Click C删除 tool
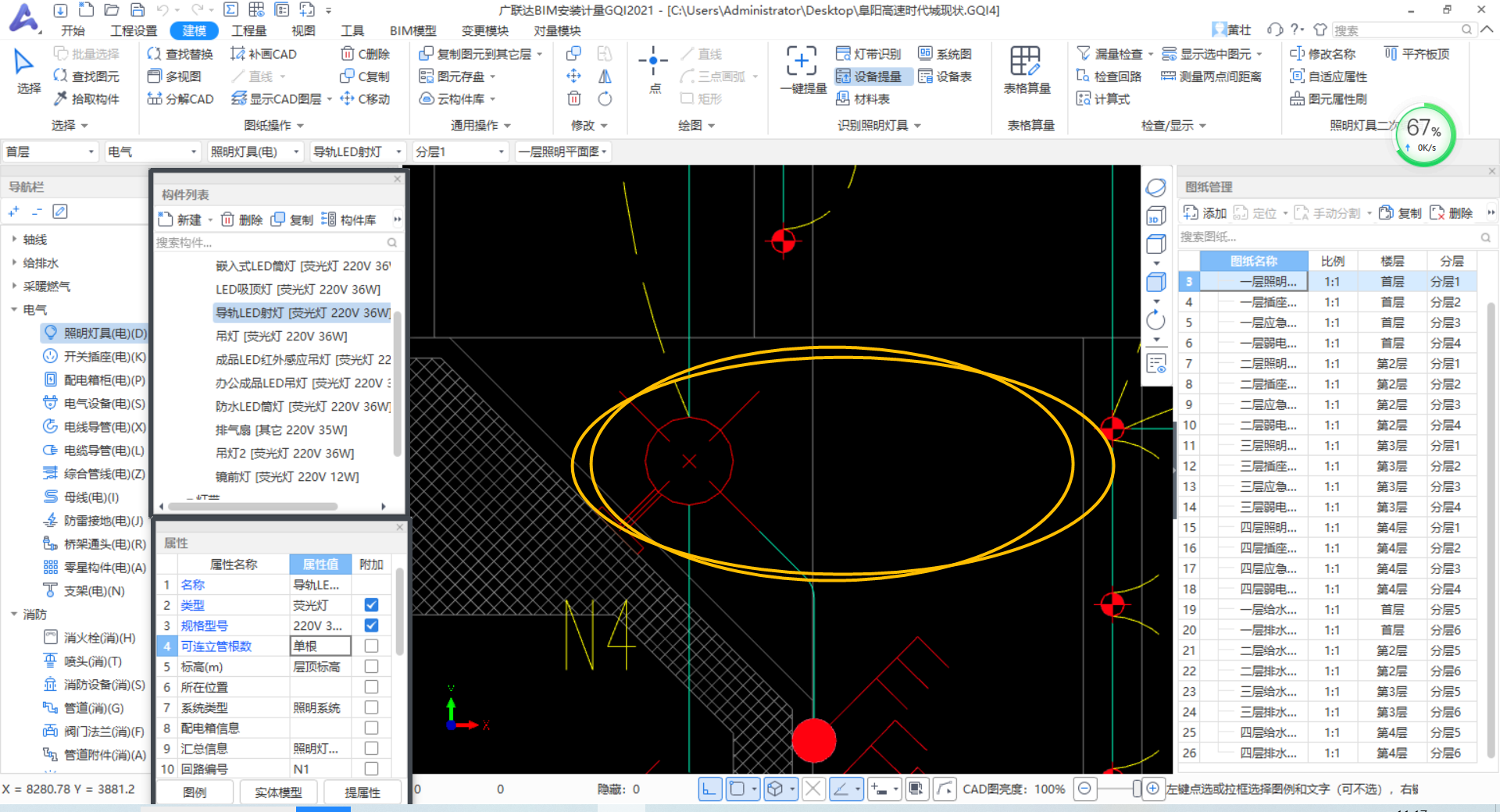The image size is (1500, 812). [366, 54]
